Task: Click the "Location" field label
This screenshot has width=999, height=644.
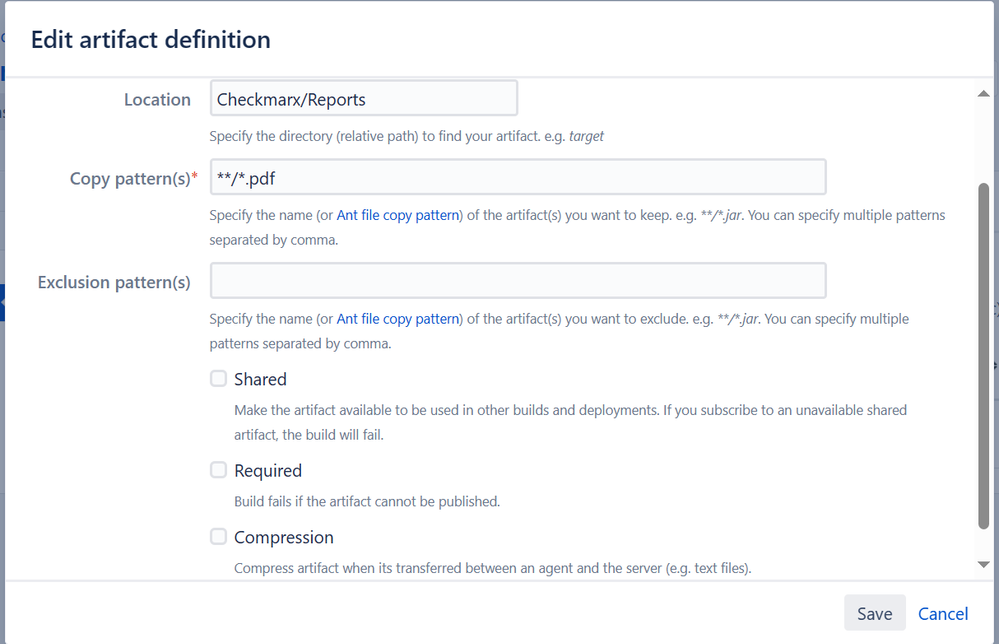Action: [x=157, y=99]
